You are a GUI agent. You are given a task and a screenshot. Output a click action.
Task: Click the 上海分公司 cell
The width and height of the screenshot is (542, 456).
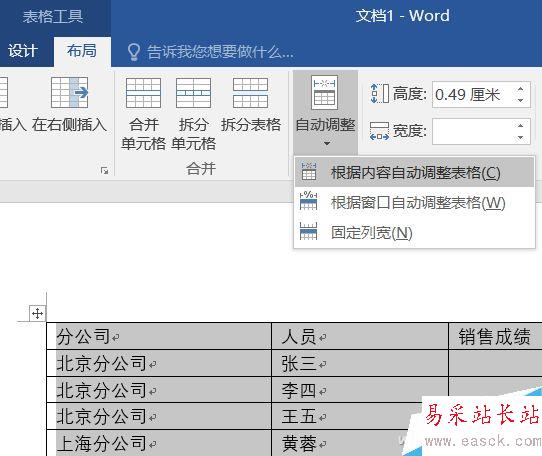(159, 443)
